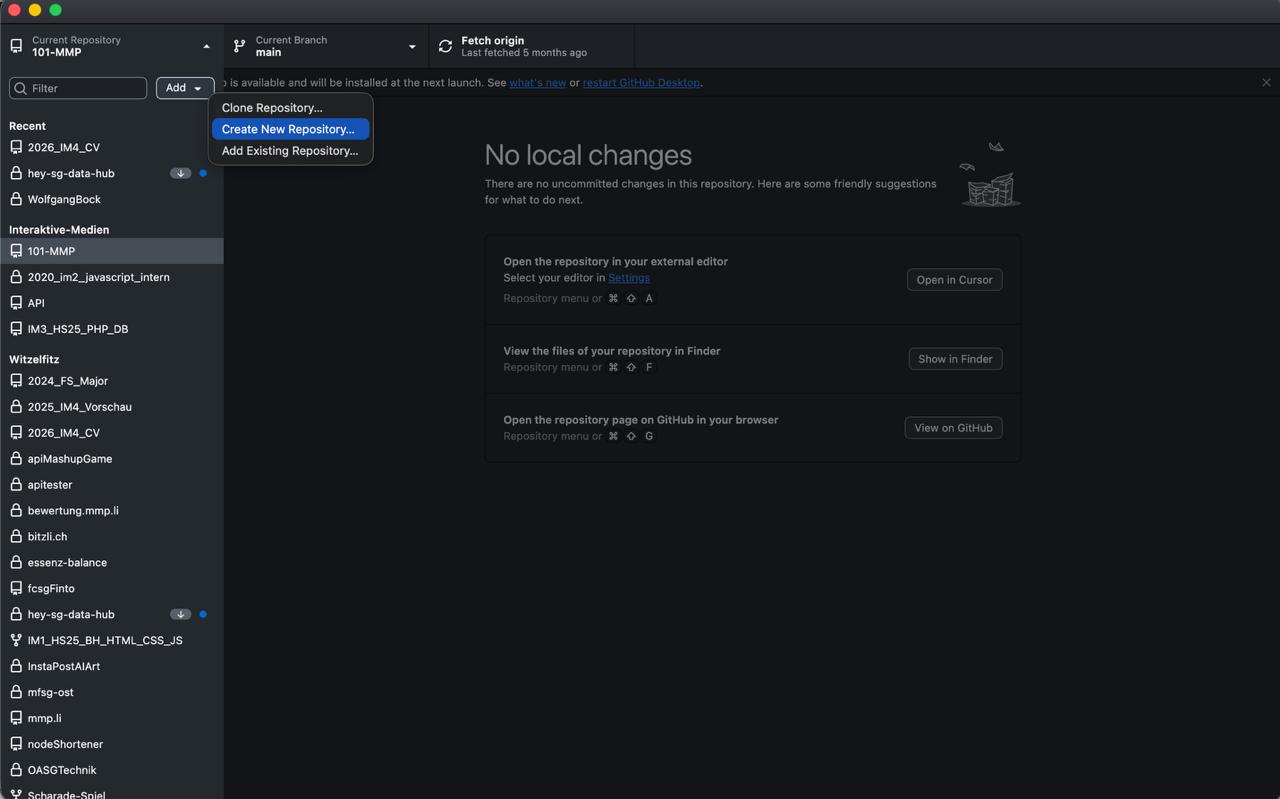Toggle the Add dropdown button
Image resolution: width=1280 pixels, height=799 pixels.
(x=184, y=88)
